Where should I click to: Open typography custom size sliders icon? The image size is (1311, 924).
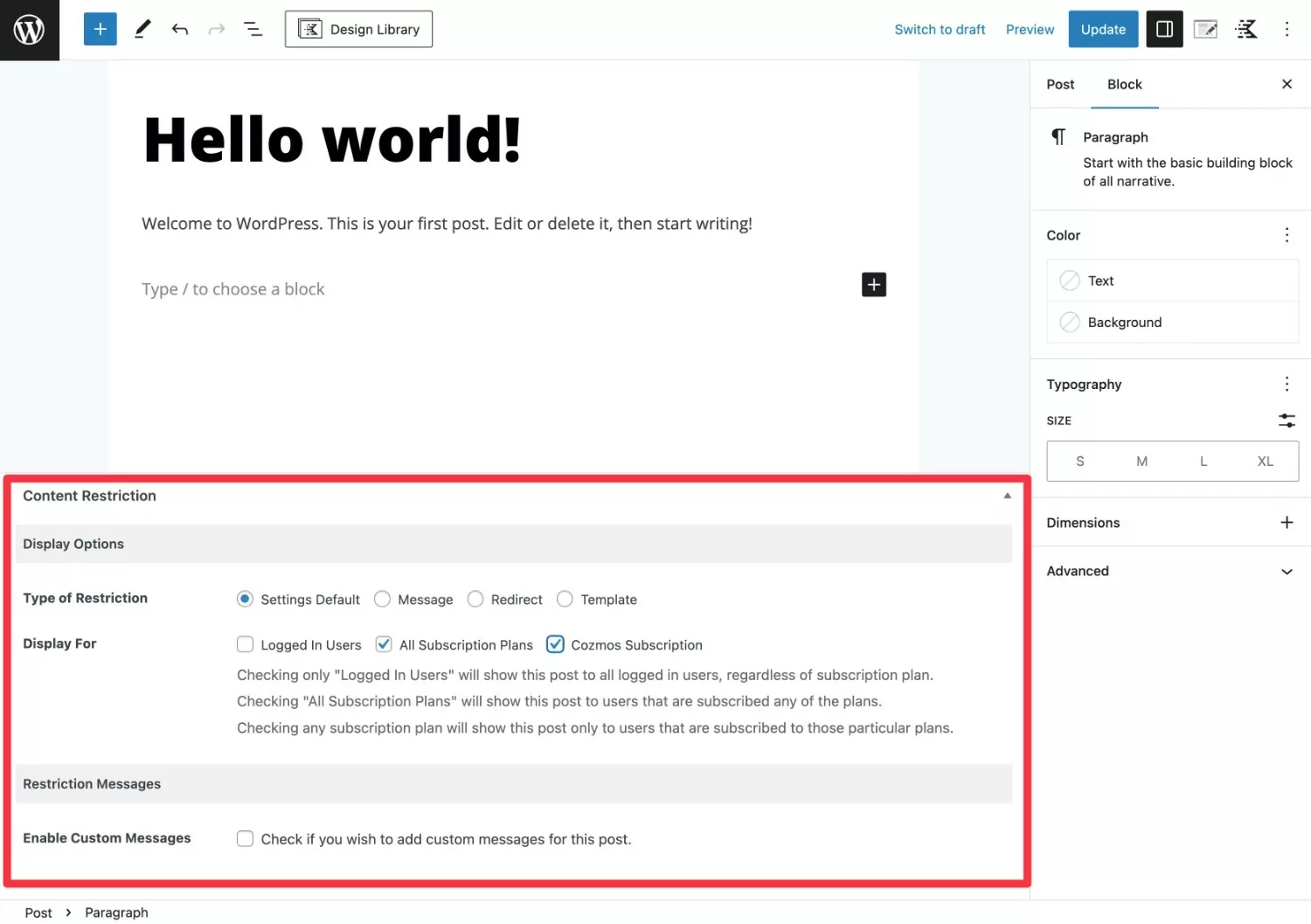pos(1286,420)
